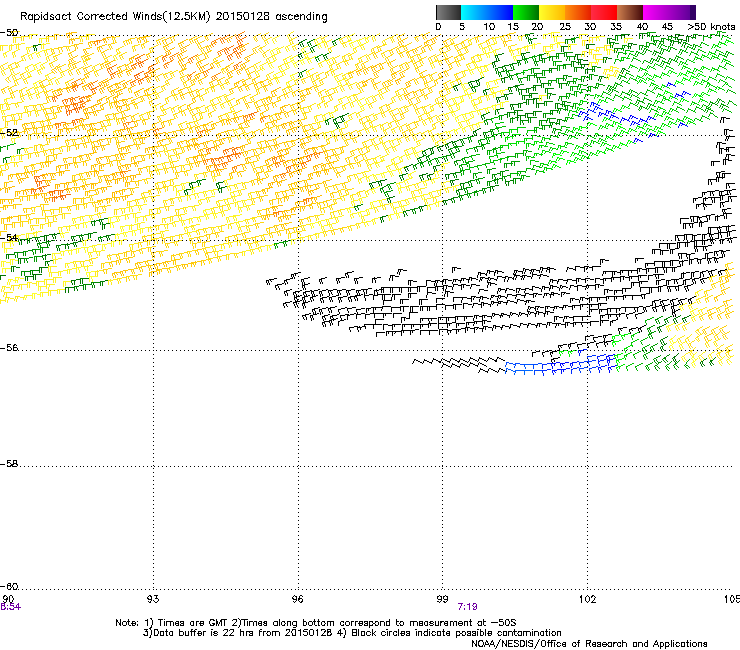
Task: Click the '>50 knots' legend label
Action: click(711, 27)
